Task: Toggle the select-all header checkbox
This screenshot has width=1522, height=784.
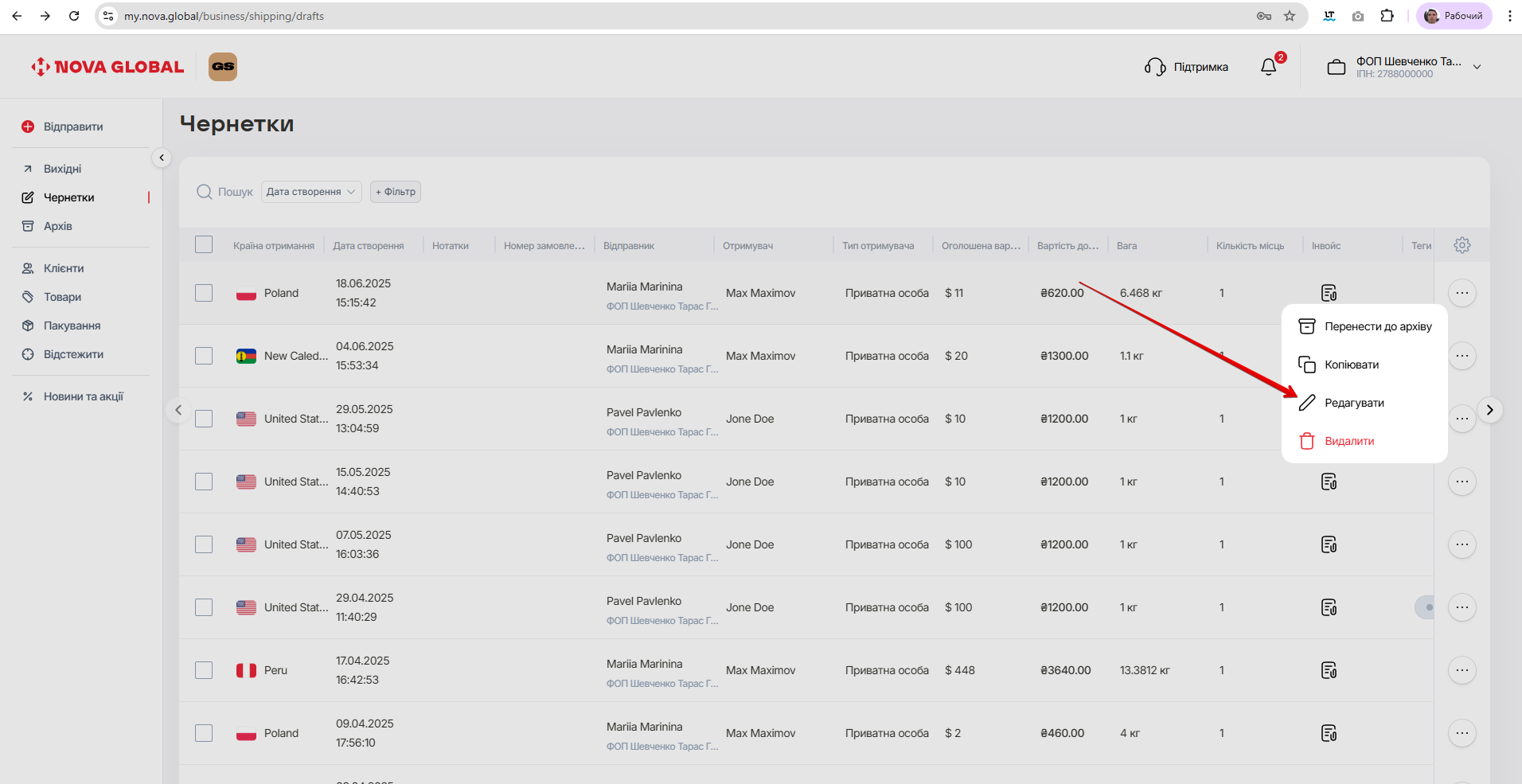Action: [204, 245]
